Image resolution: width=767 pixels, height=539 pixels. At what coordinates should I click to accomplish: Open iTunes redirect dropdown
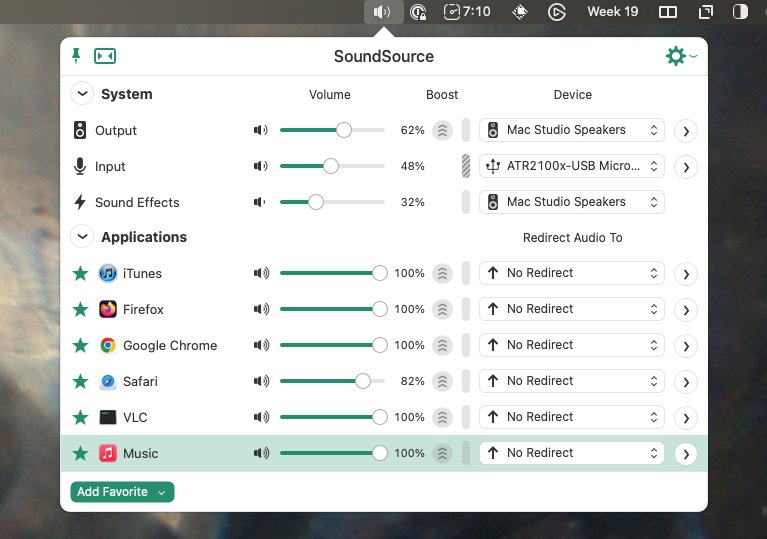[x=571, y=273]
